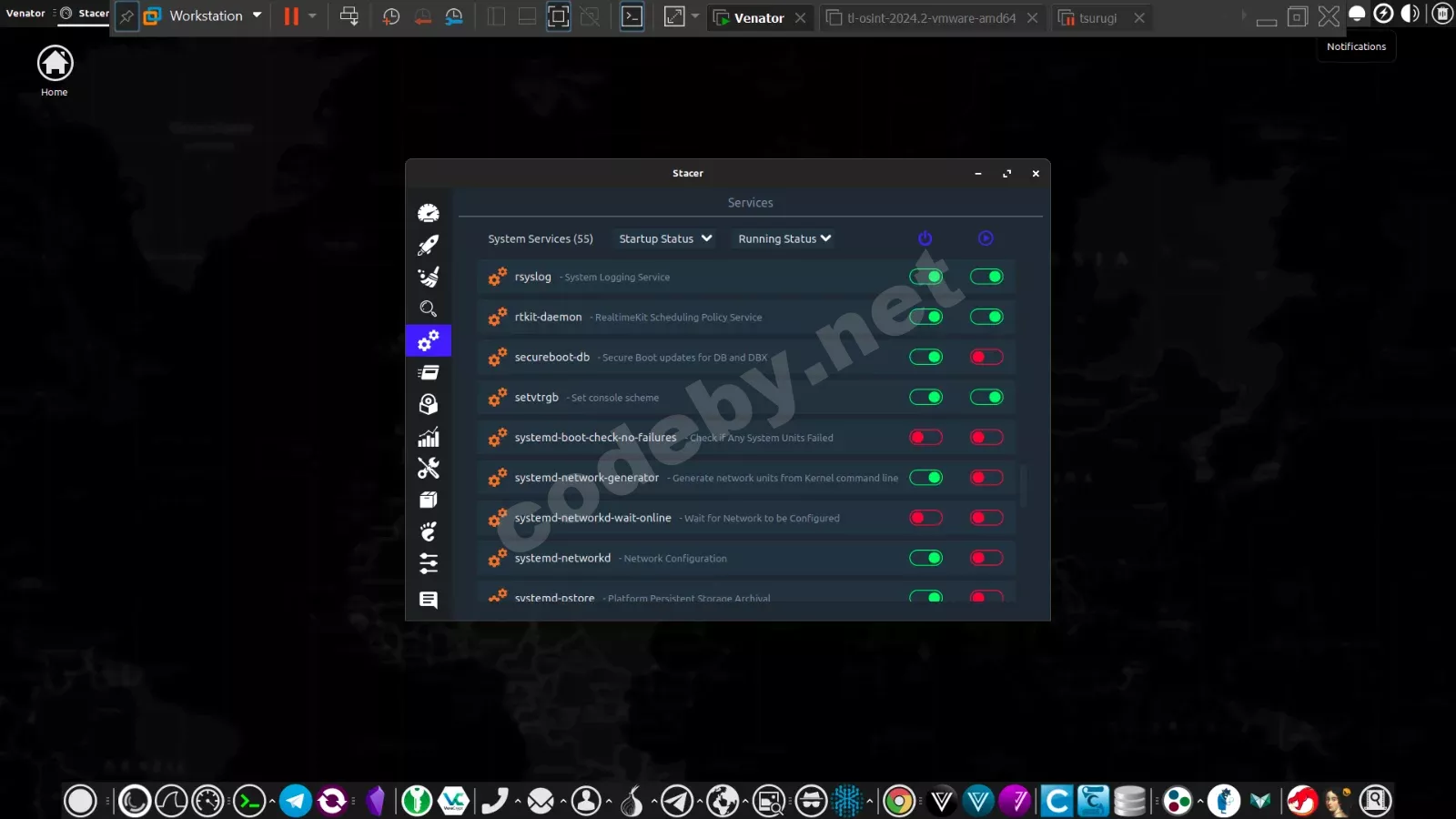Viewport: 1456px width, 819px height.
Task: Click Send Ctrl+Alt+Del toolbar icon
Action: click(x=349, y=16)
